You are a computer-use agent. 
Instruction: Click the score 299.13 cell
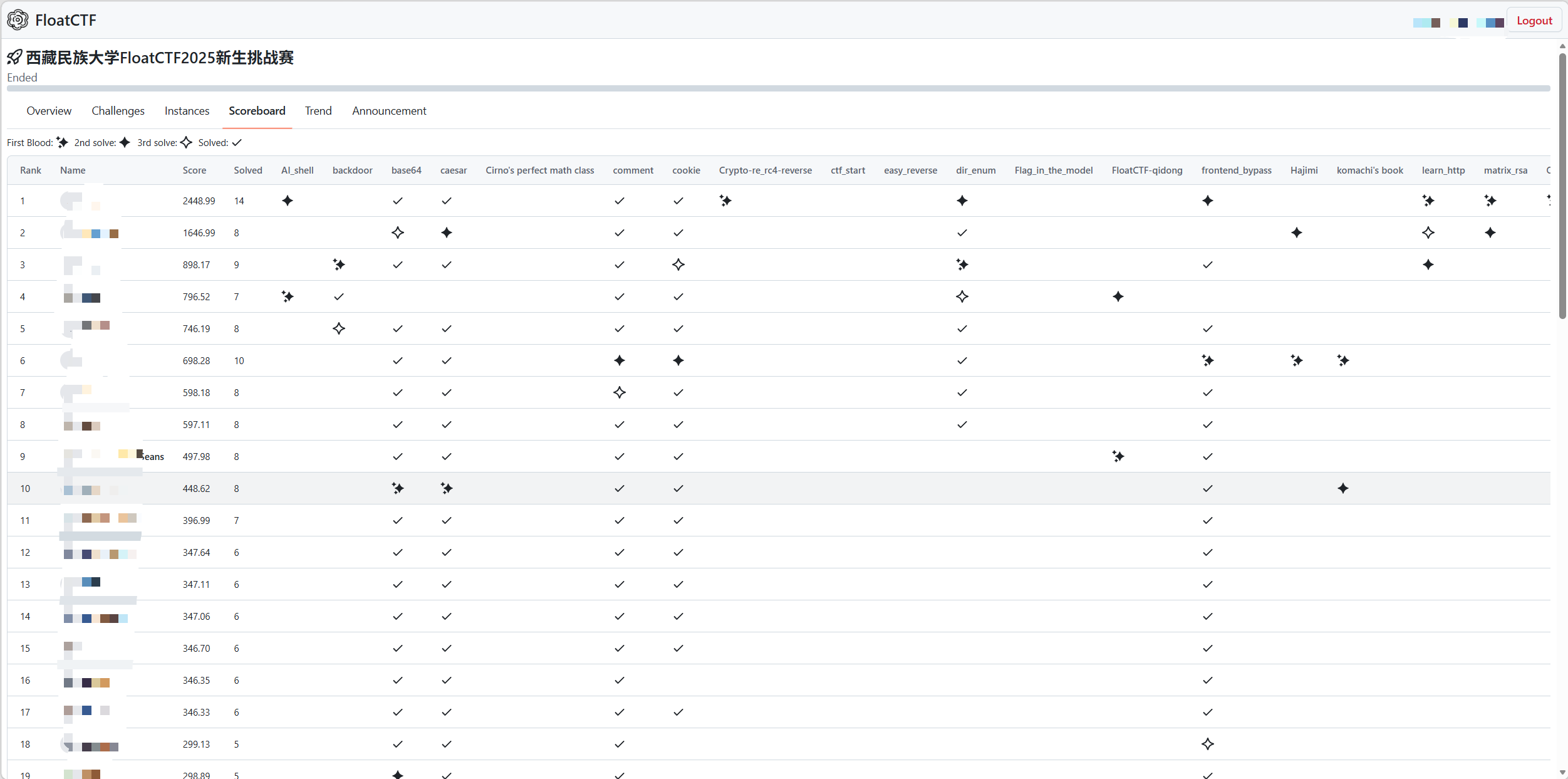196,744
